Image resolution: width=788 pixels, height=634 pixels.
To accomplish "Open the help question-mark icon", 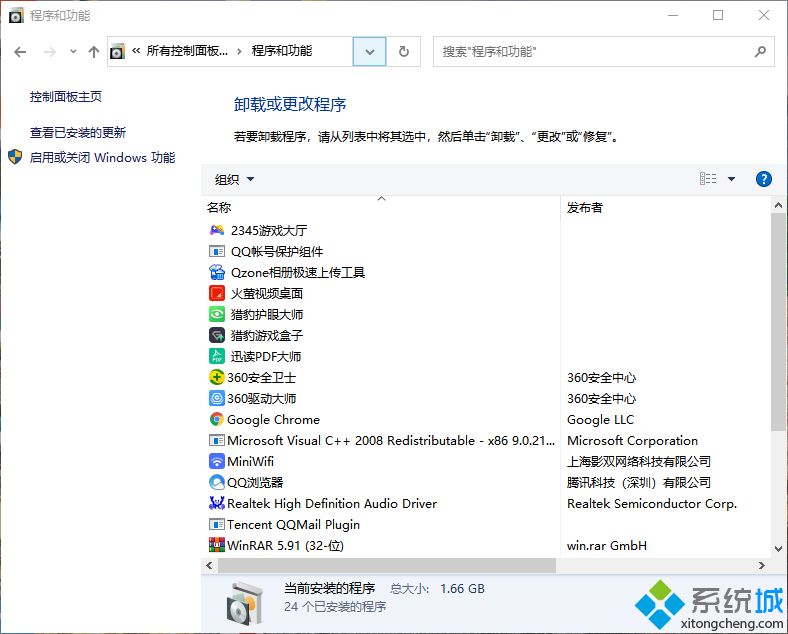I will 763,179.
